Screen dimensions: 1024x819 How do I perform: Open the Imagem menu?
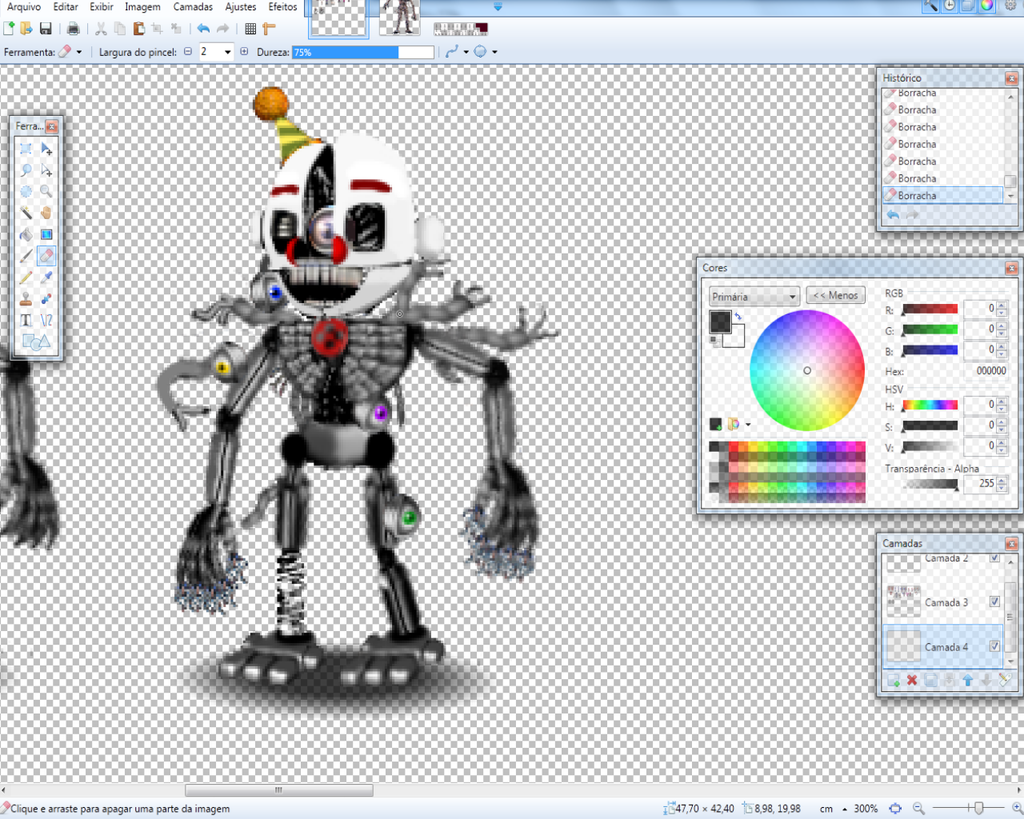[142, 7]
